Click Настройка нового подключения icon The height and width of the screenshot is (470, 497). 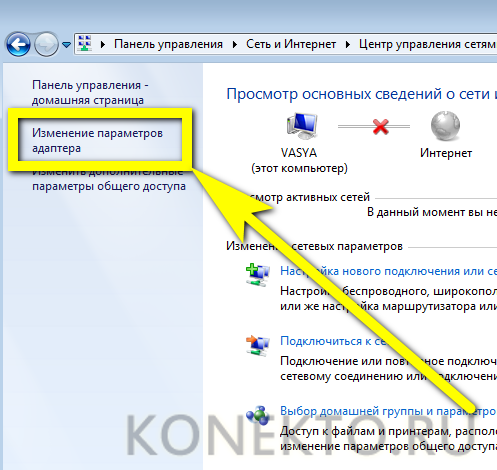coord(258,275)
